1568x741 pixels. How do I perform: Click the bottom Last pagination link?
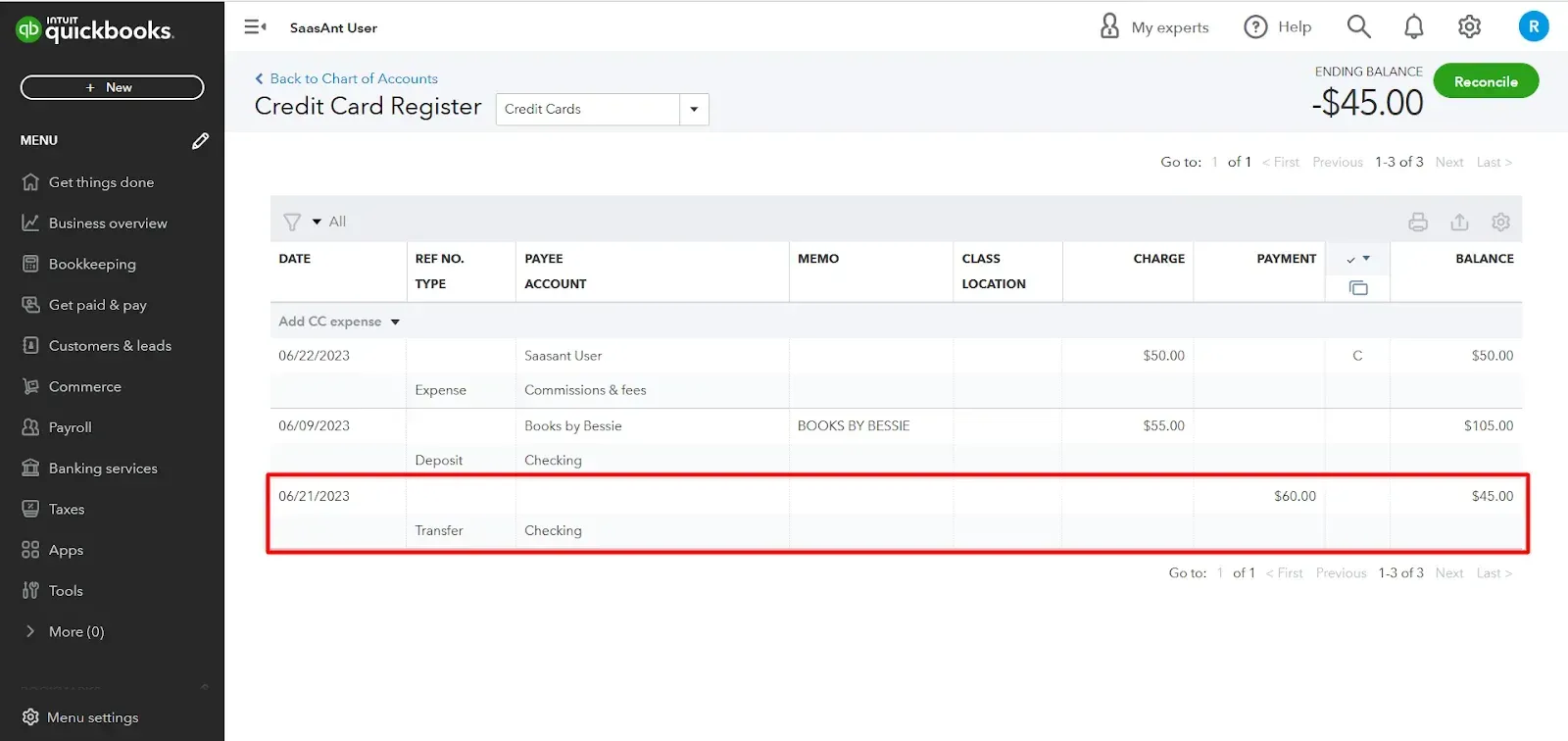[x=1494, y=573]
